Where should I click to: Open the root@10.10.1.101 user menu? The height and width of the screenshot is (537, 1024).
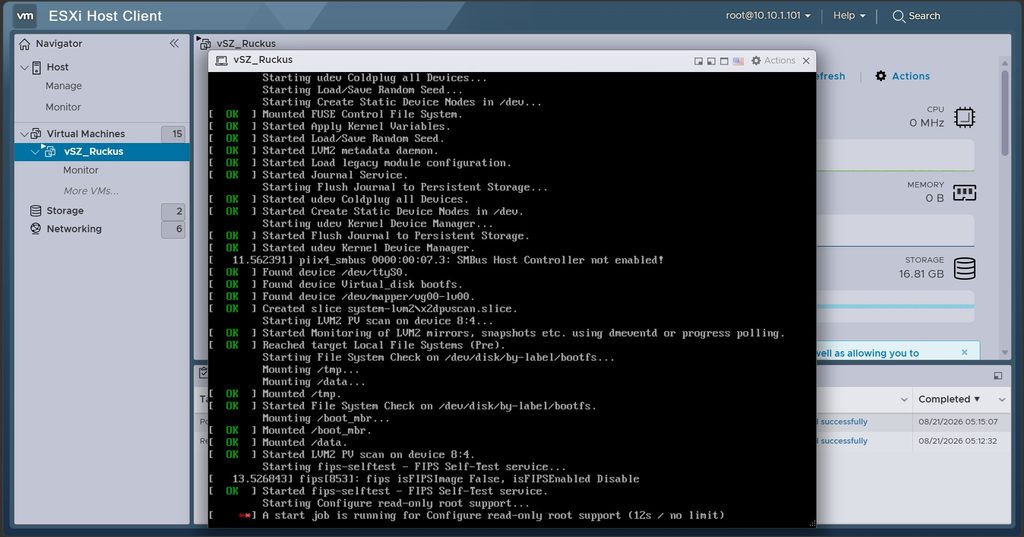click(768, 15)
